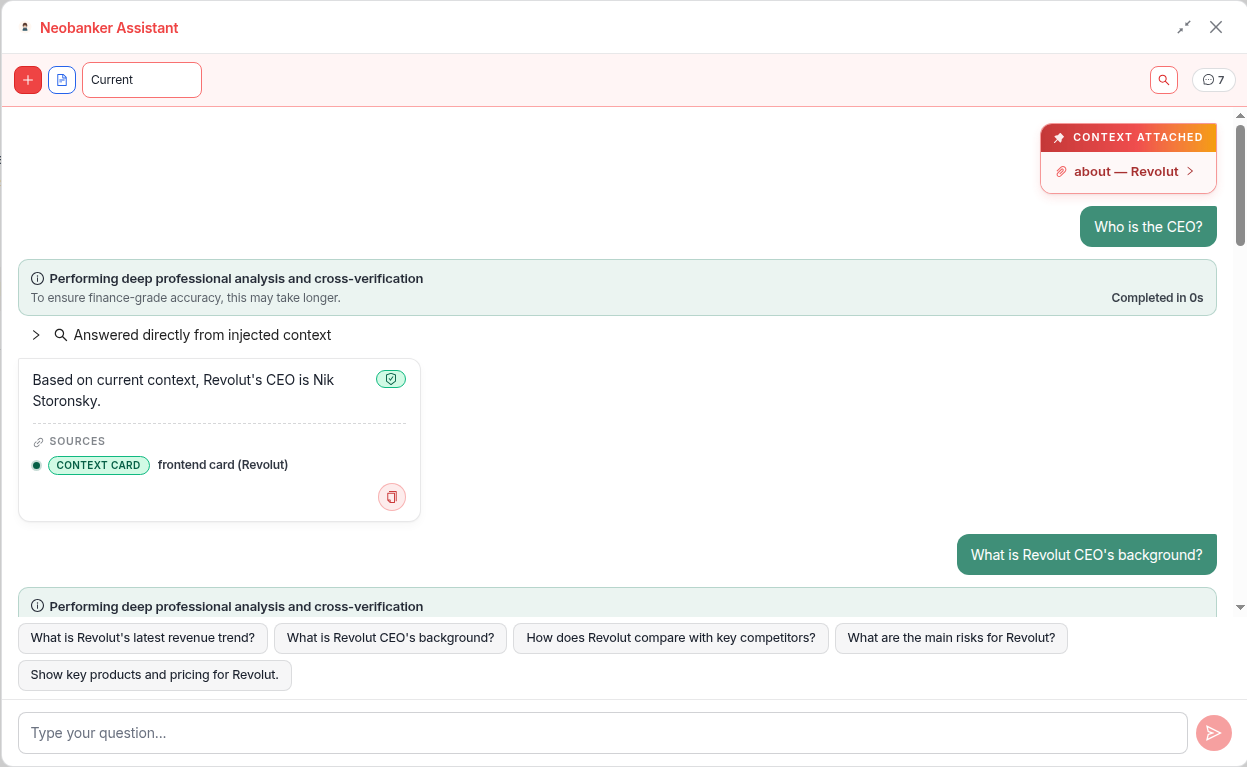Click the Neobanker Assistant robot avatar
This screenshot has height=767, width=1247.
click(x=22, y=27)
